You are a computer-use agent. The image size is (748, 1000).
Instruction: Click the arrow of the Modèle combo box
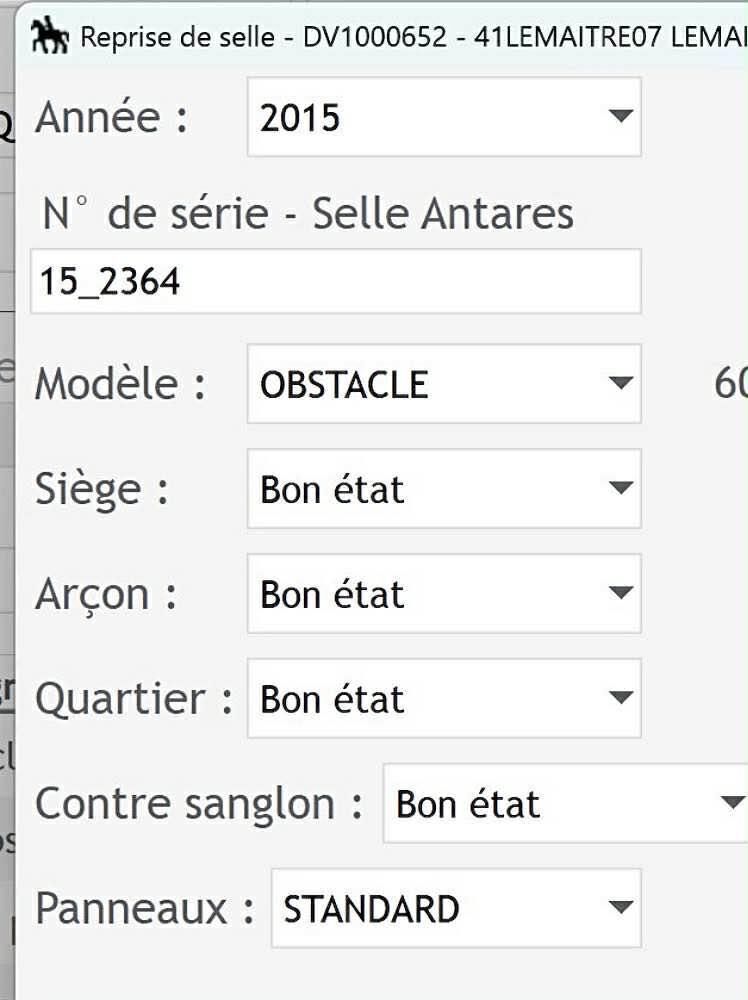pos(621,383)
